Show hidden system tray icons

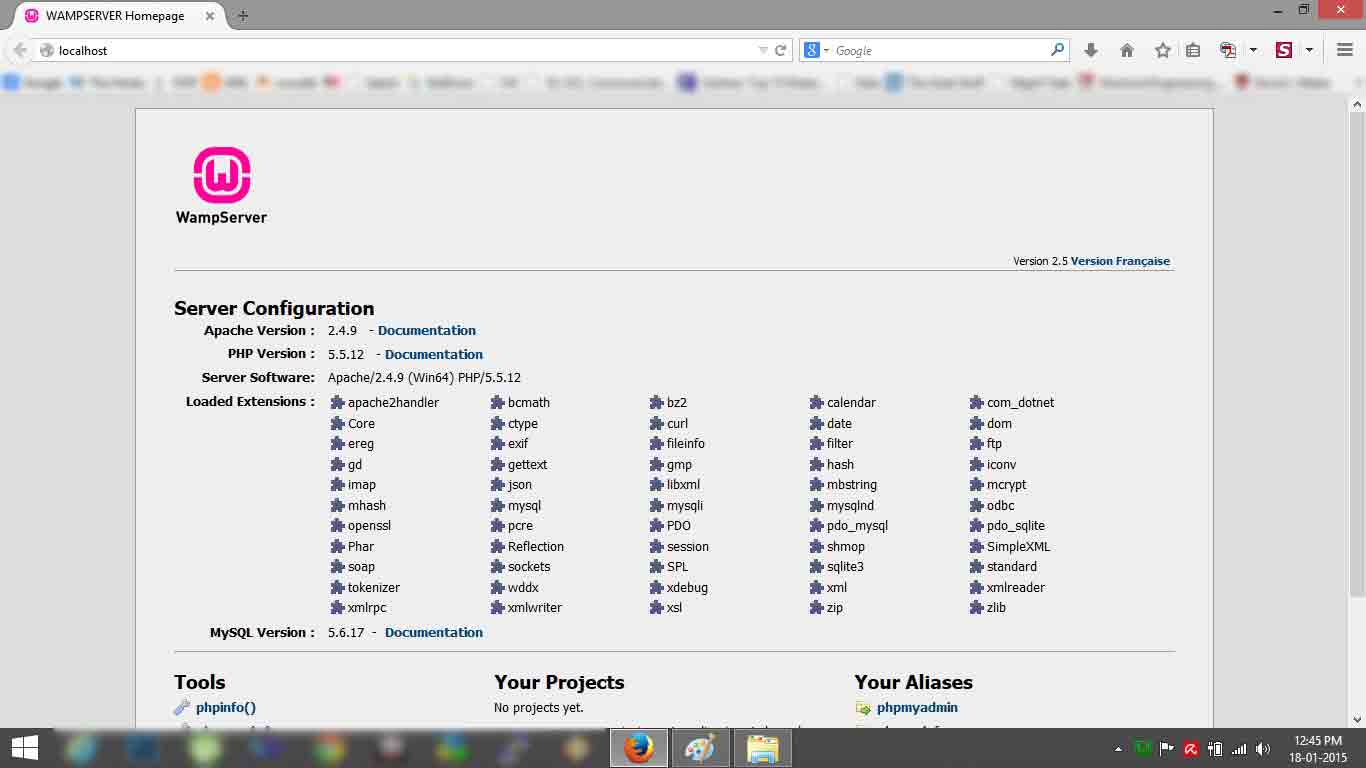(x=1118, y=749)
